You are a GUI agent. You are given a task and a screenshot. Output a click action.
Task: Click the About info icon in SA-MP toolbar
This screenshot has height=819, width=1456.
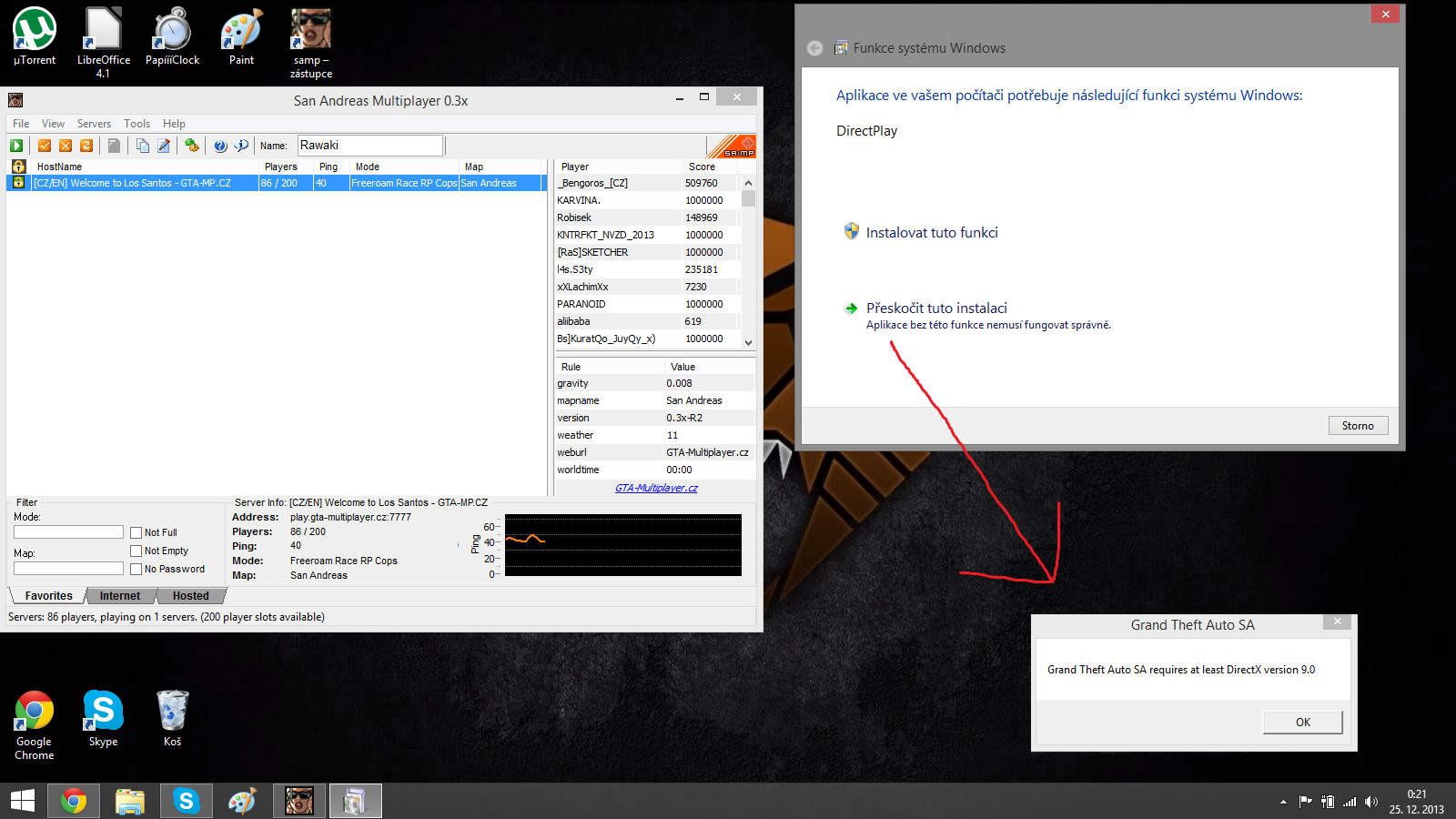click(x=241, y=146)
